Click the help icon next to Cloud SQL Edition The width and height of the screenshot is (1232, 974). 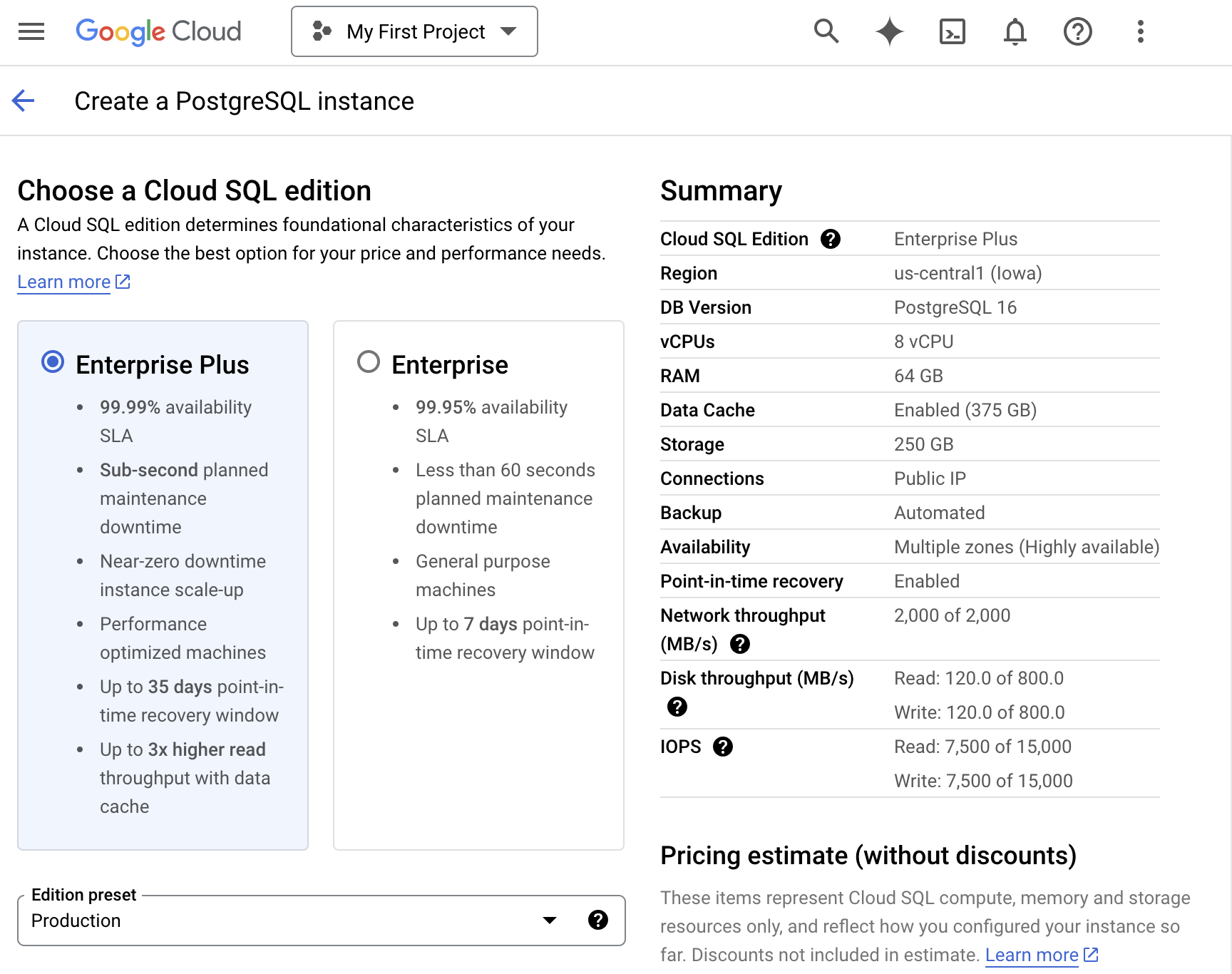tap(831, 239)
